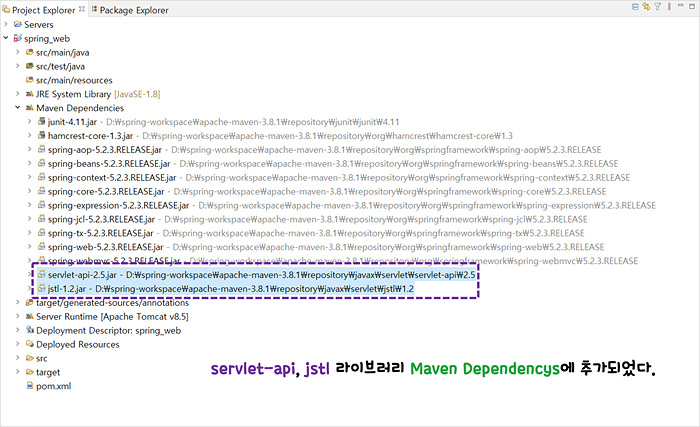
Task: Click the Package Explorer tab icon
Action: (94, 9)
